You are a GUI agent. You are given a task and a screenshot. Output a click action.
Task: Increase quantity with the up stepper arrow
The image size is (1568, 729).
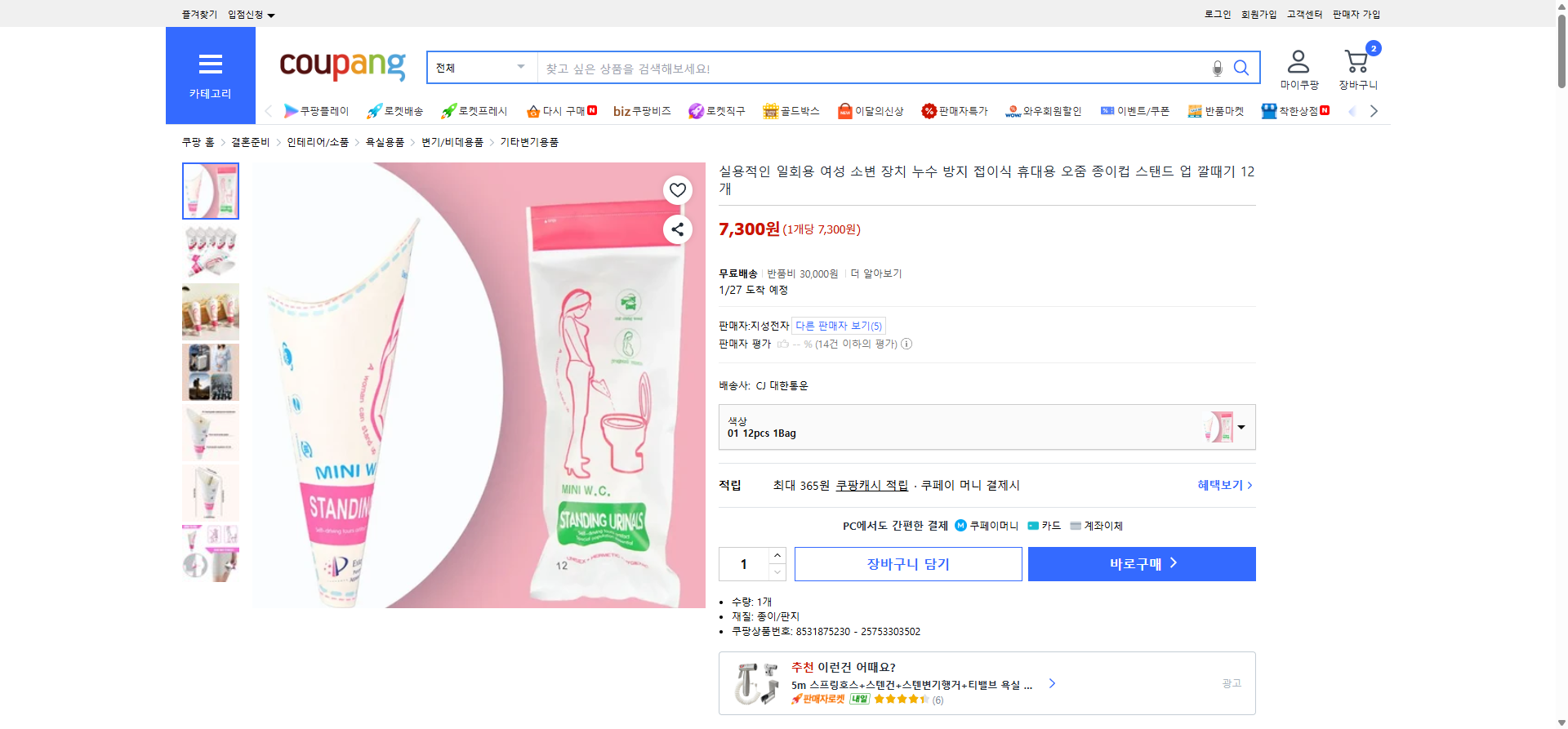777,555
